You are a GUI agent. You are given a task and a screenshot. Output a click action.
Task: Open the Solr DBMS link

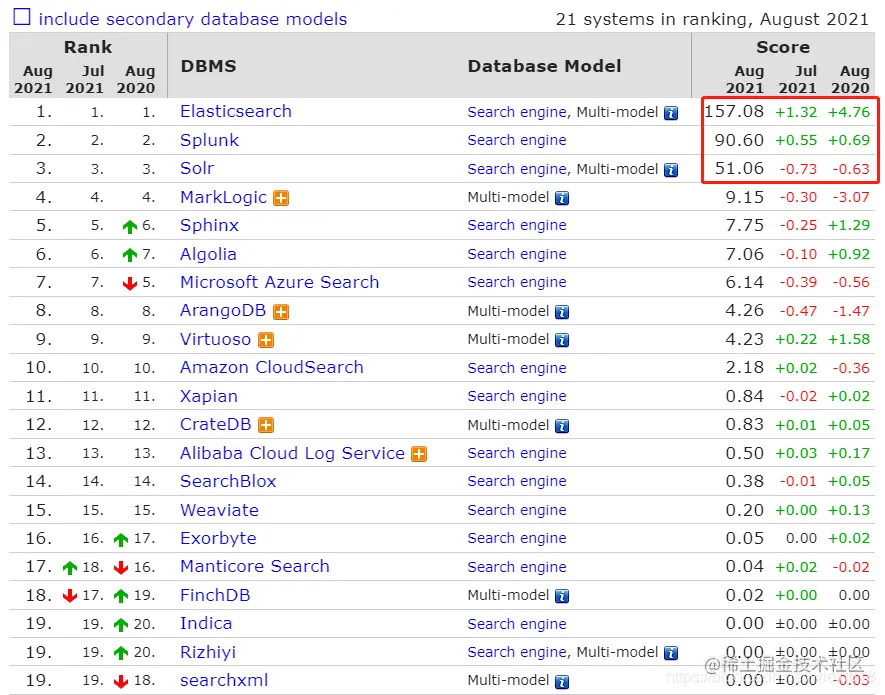(197, 168)
